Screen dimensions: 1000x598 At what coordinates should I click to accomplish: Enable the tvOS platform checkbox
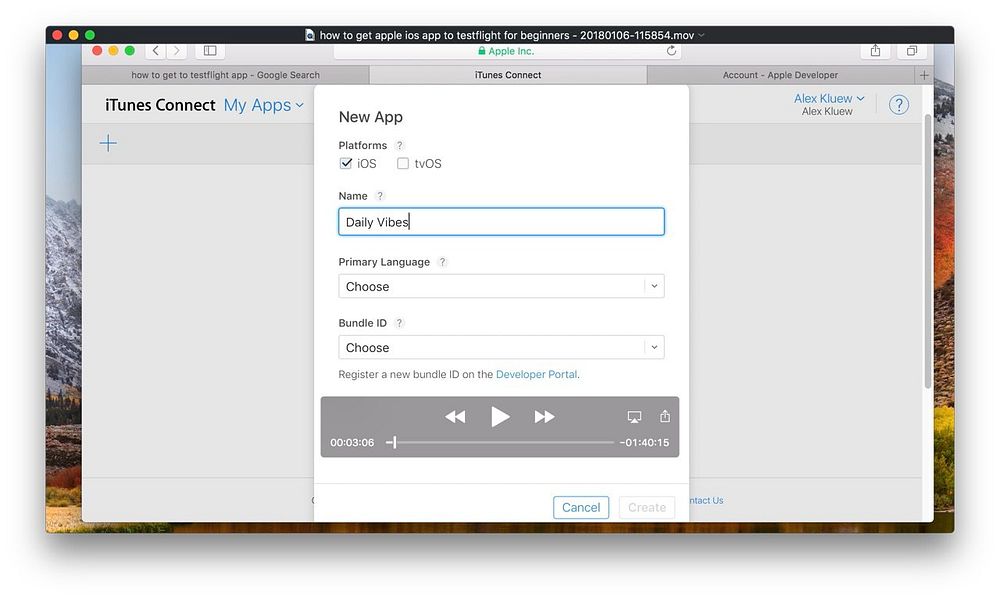point(402,163)
